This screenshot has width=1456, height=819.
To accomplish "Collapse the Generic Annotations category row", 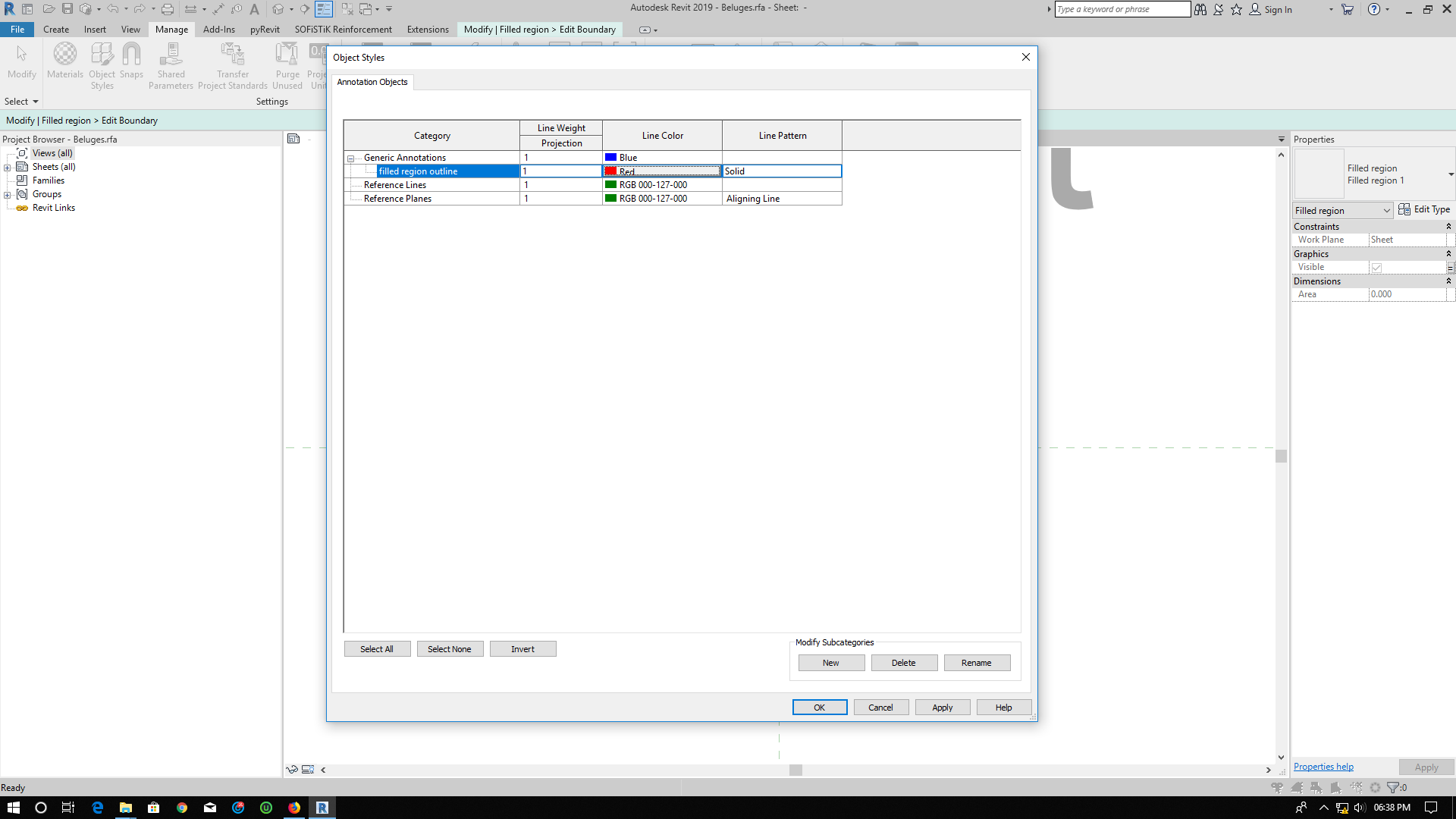I will point(350,158).
